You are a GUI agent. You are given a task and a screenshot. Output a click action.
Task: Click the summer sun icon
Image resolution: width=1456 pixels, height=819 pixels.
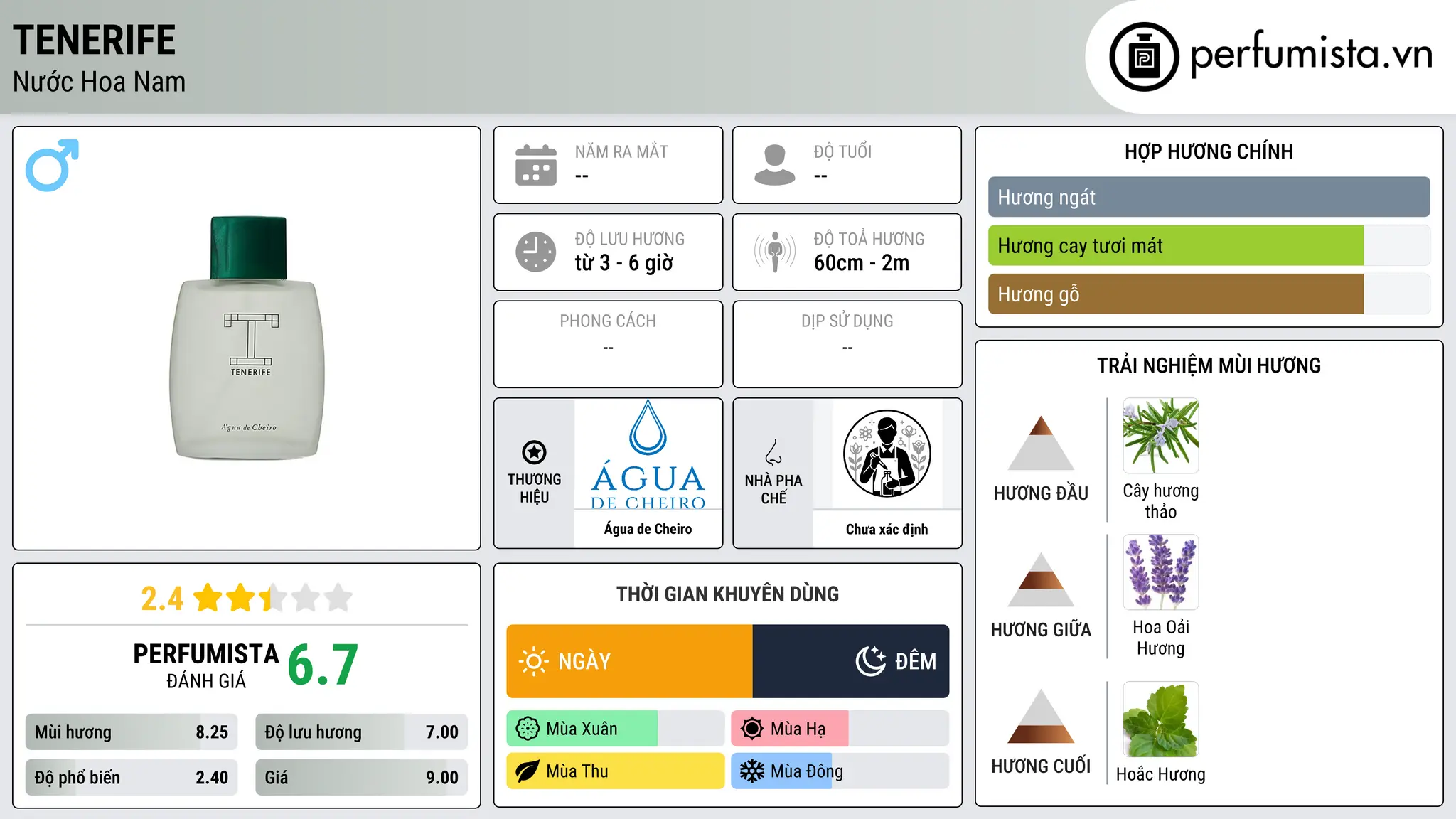(752, 729)
